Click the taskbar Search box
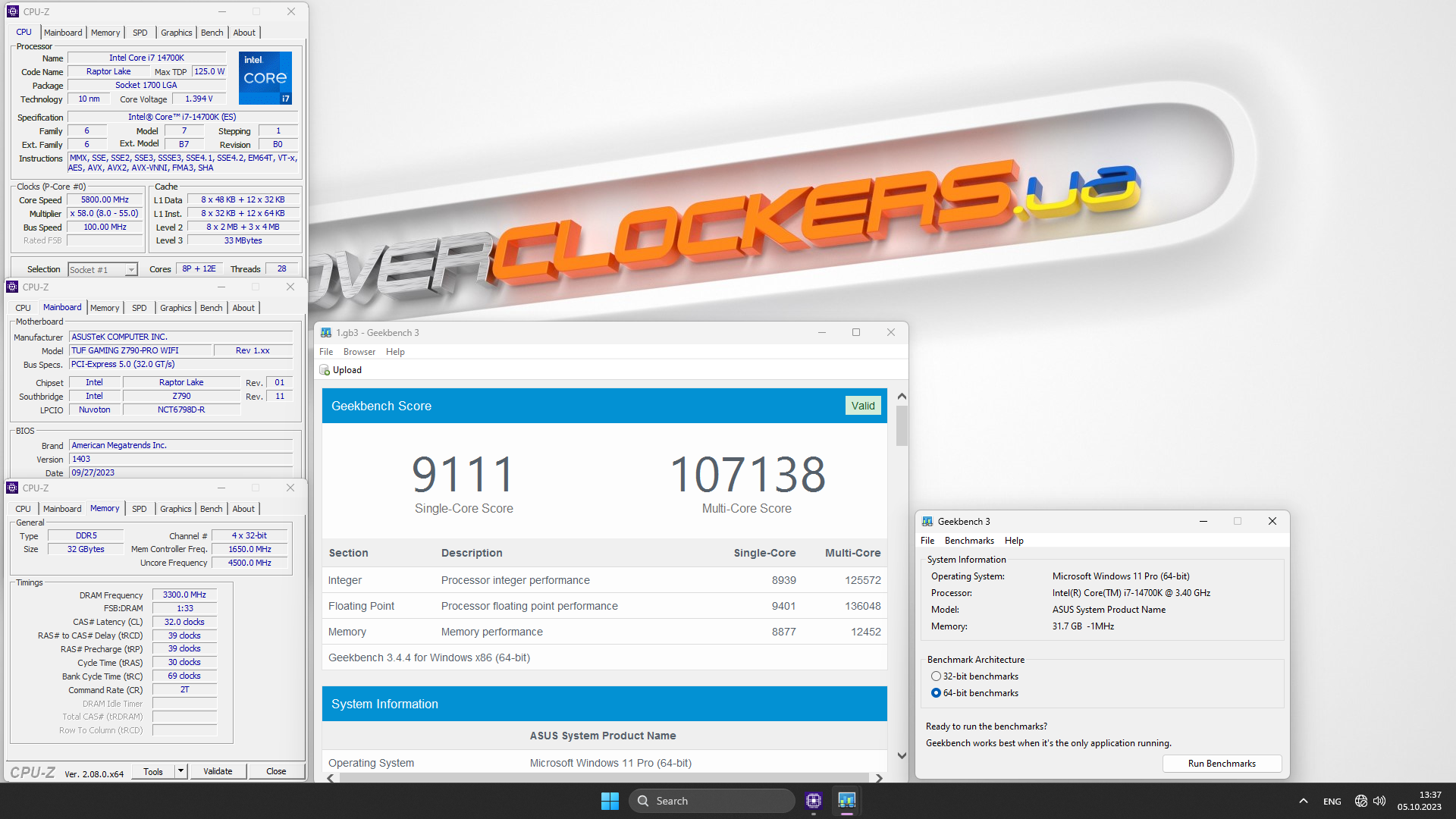The image size is (1456, 819). pos(711,801)
